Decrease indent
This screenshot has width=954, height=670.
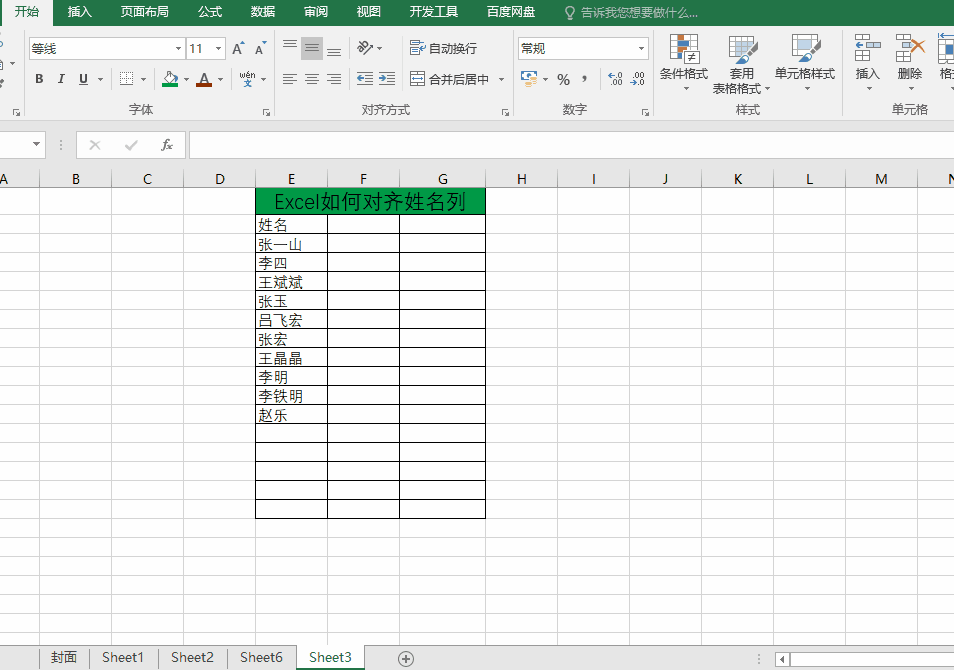(364, 79)
